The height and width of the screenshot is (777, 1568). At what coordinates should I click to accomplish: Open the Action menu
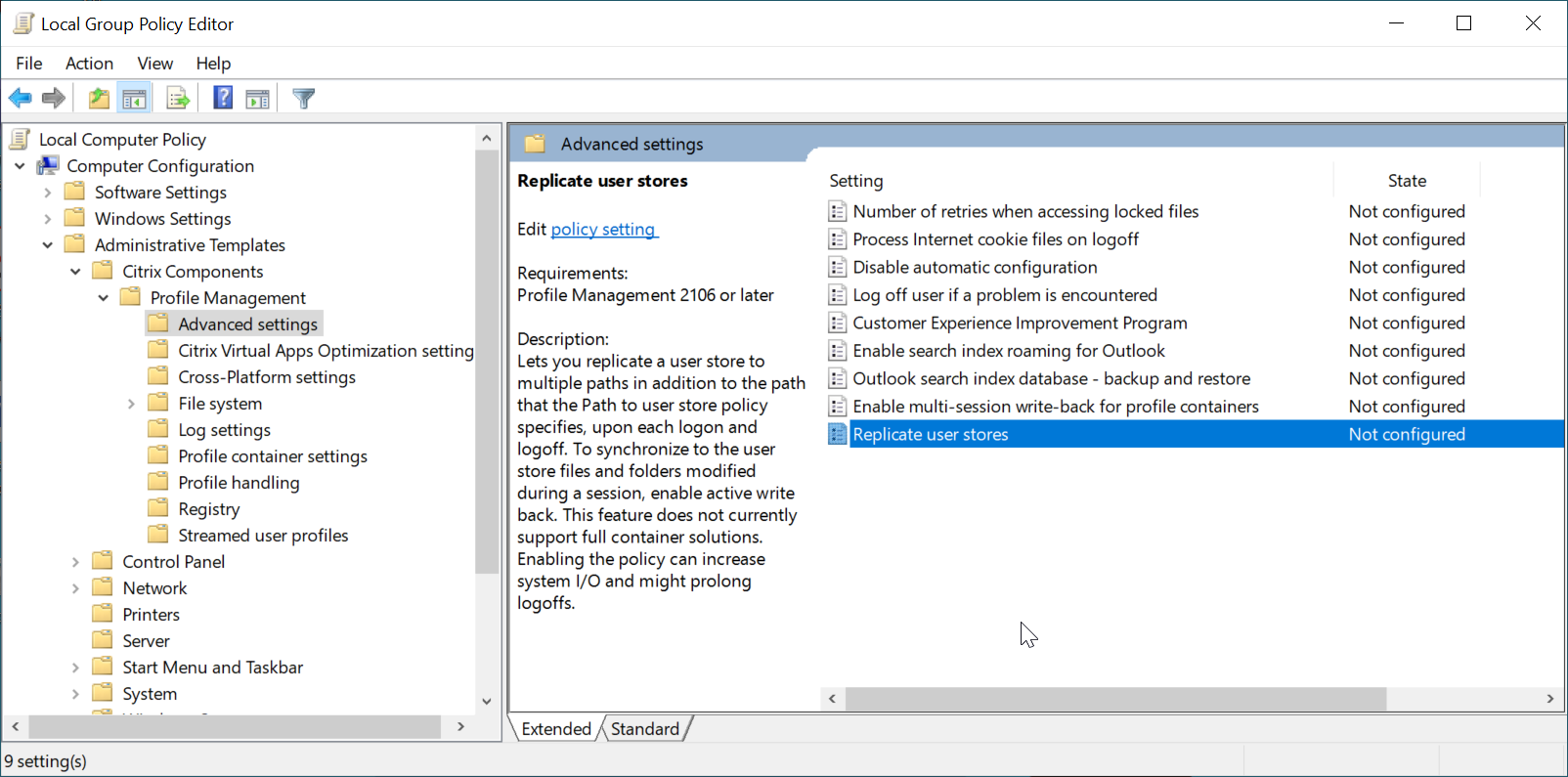pyautogui.click(x=89, y=64)
